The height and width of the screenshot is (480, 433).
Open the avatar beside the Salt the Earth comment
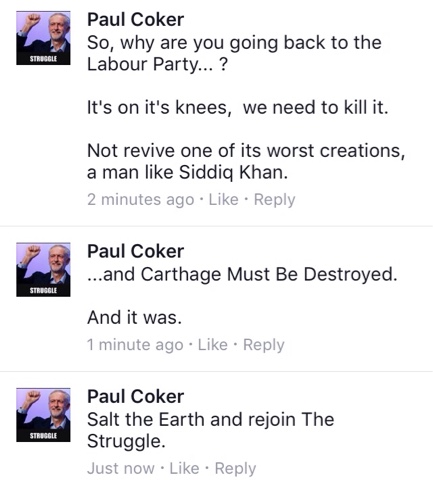coord(43,415)
